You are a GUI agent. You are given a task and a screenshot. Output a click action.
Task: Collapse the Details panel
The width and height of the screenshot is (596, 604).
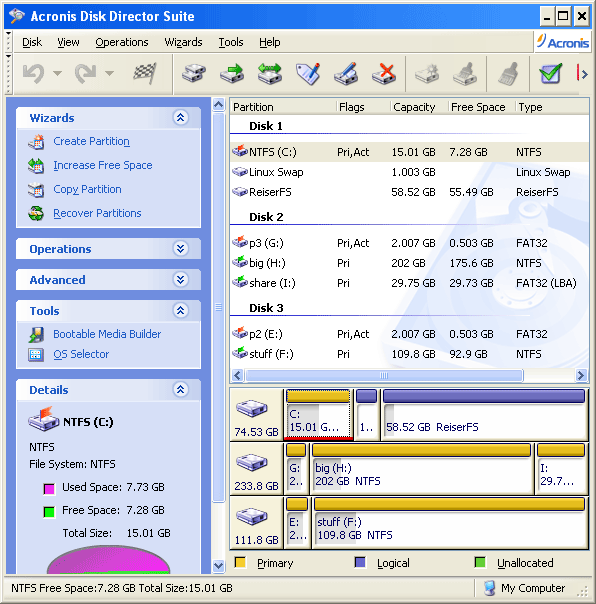[x=180, y=389]
